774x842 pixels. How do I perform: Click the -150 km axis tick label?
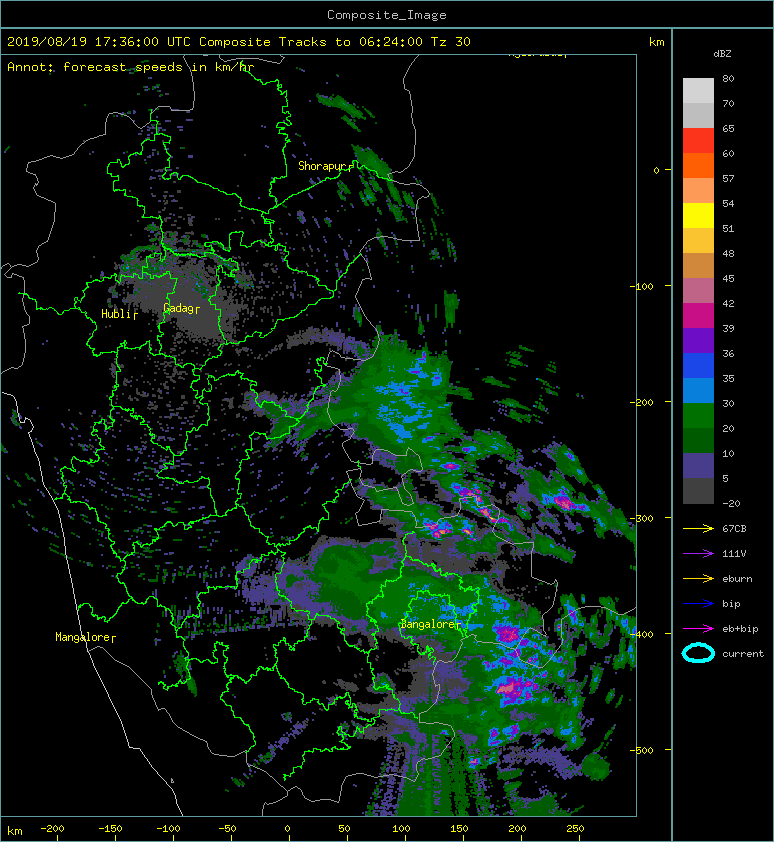(x=110, y=829)
